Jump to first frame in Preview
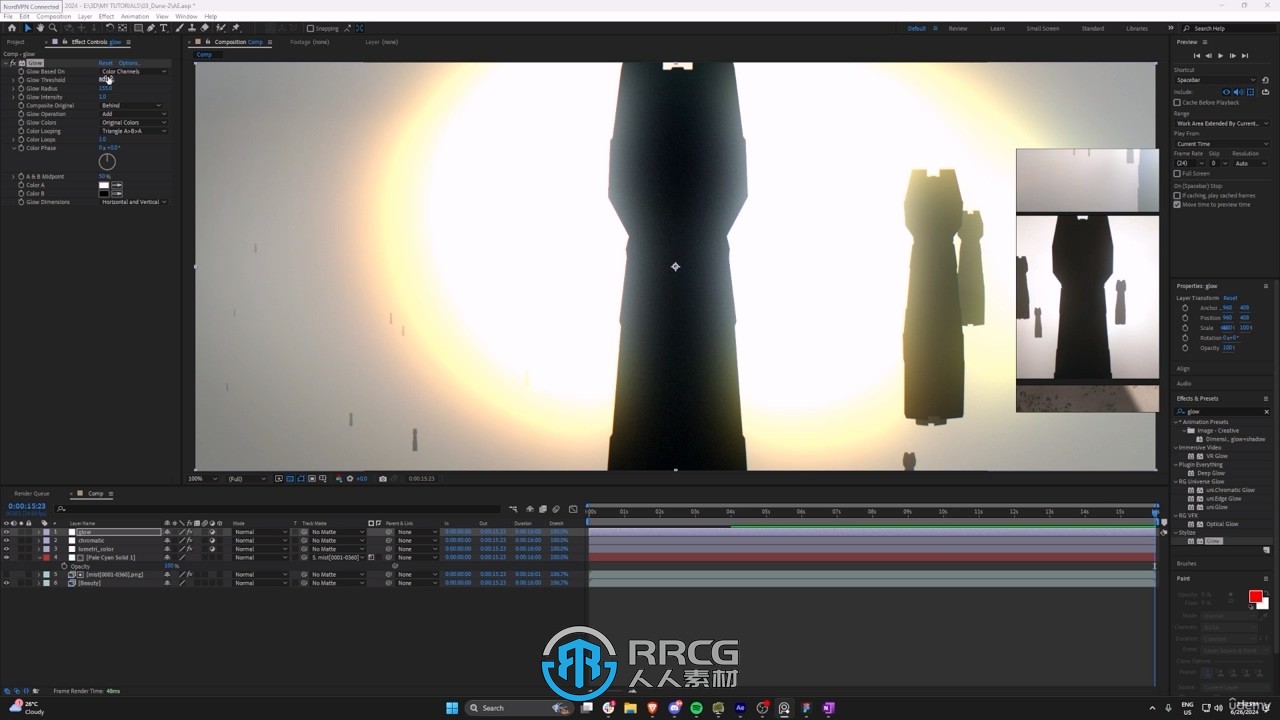 click(x=1197, y=56)
